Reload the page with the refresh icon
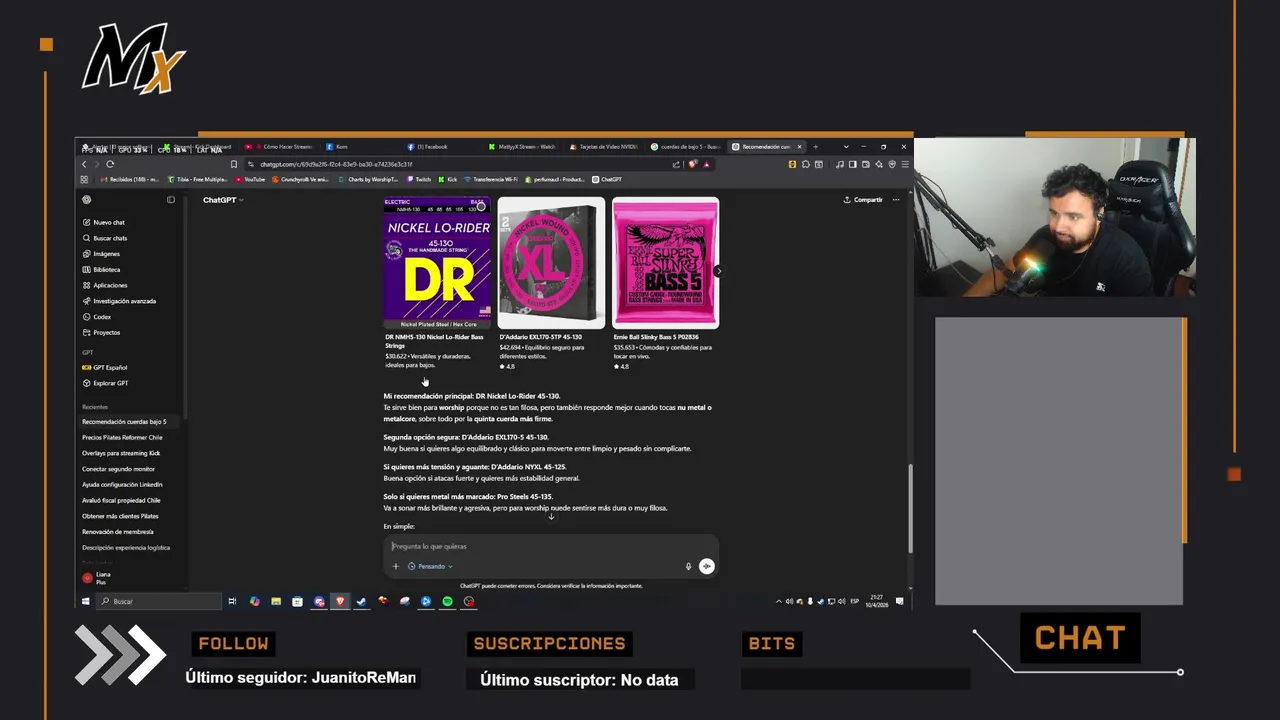 tap(110, 164)
